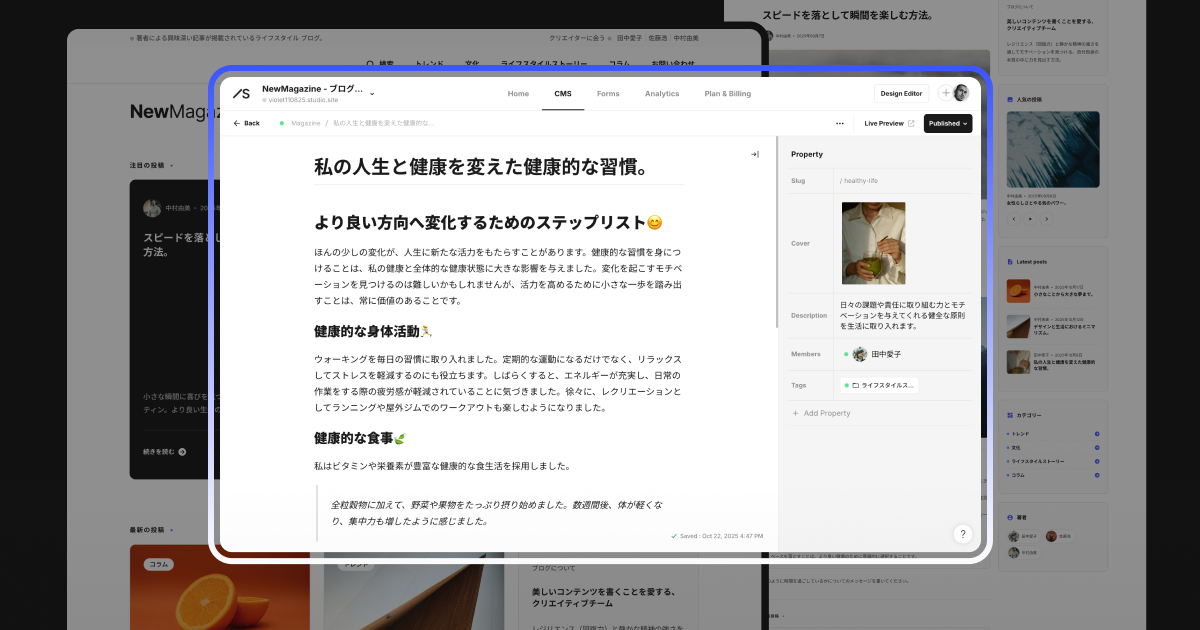Click the cover image thumbnail
This screenshot has height=630, width=1200.
pyautogui.click(x=873, y=243)
